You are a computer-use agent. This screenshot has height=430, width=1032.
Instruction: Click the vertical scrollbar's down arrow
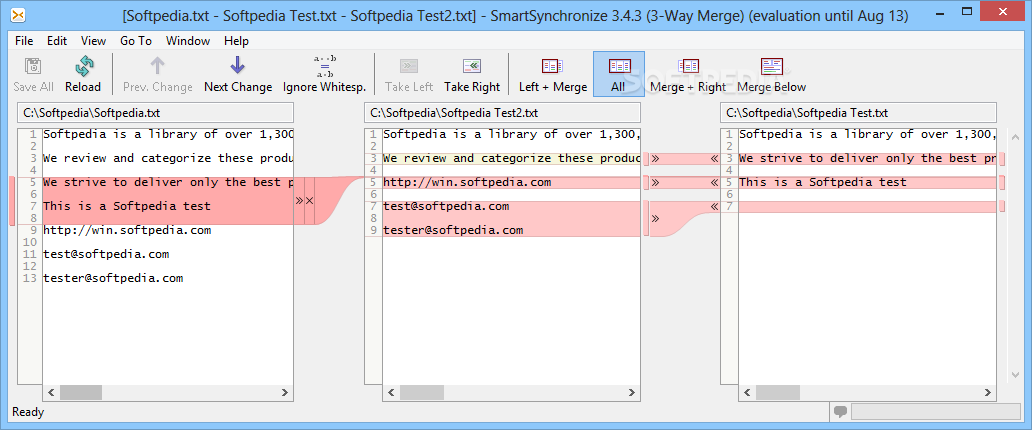[1015, 375]
